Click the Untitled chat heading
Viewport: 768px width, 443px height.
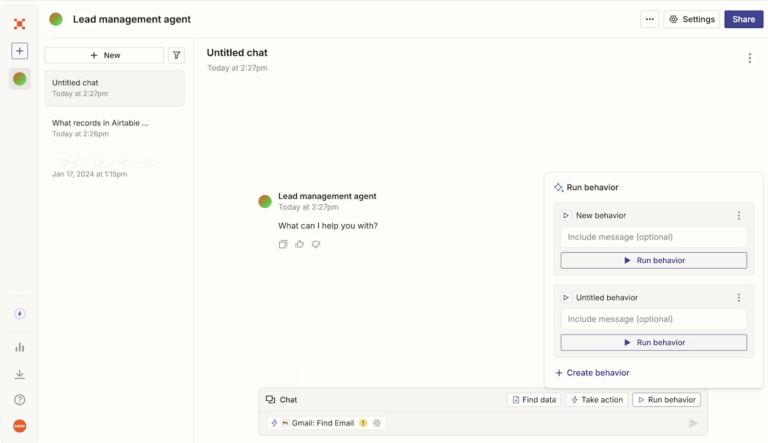pyautogui.click(x=237, y=52)
